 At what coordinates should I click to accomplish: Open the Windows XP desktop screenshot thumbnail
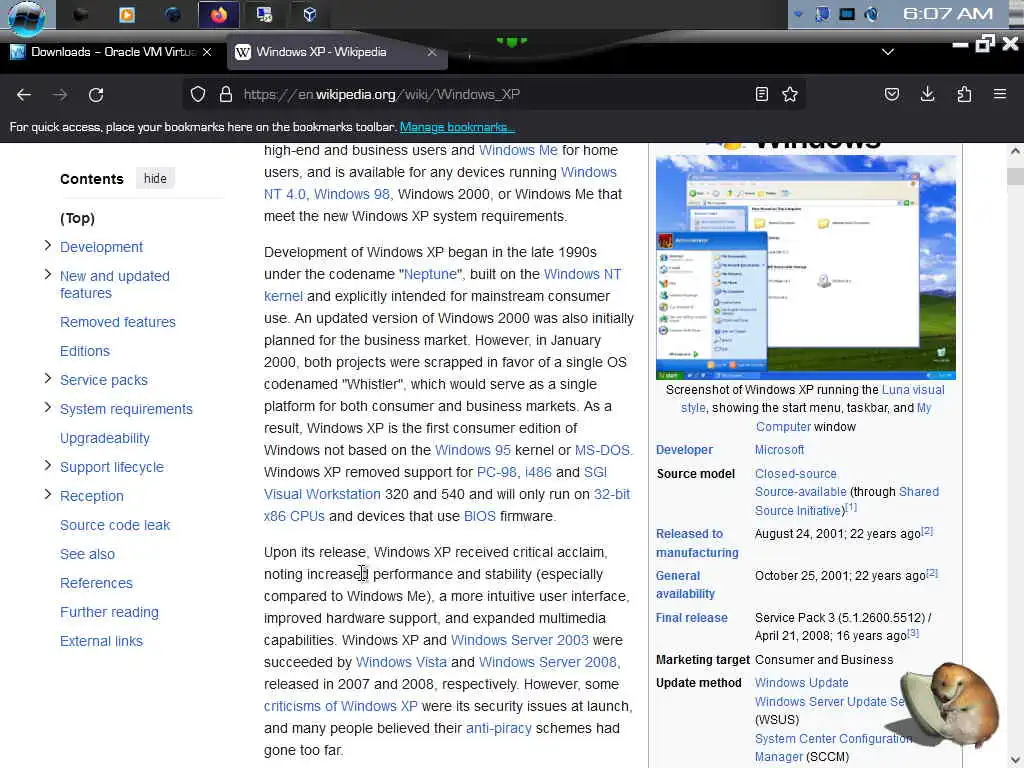pyautogui.click(x=806, y=267)
